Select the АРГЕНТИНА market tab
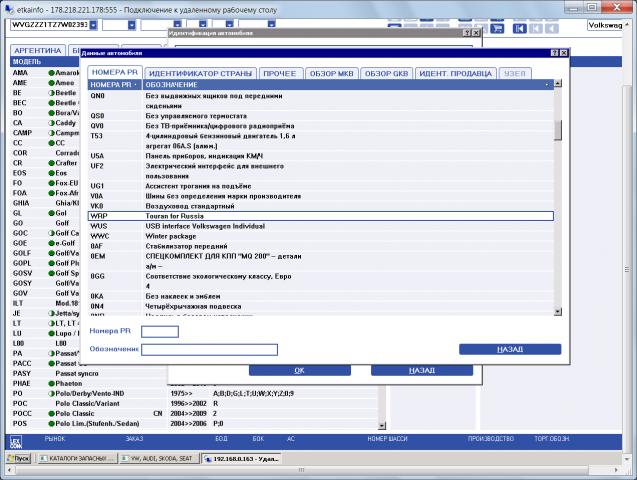The height and width of the screenshot is (480, 637). [38, 51]
